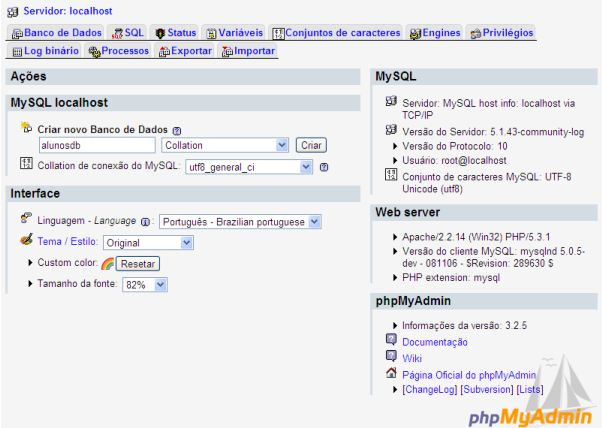Visit Página Oficial do phpMyAdmin link
Viewport: 602px width, 428px height.
(469, 375)
